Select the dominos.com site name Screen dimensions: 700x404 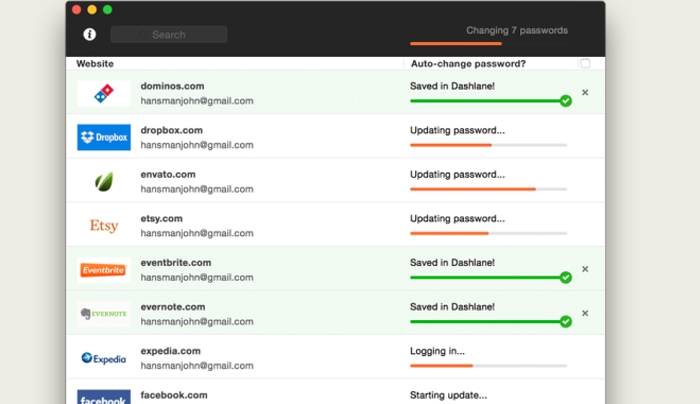point(172,86)
